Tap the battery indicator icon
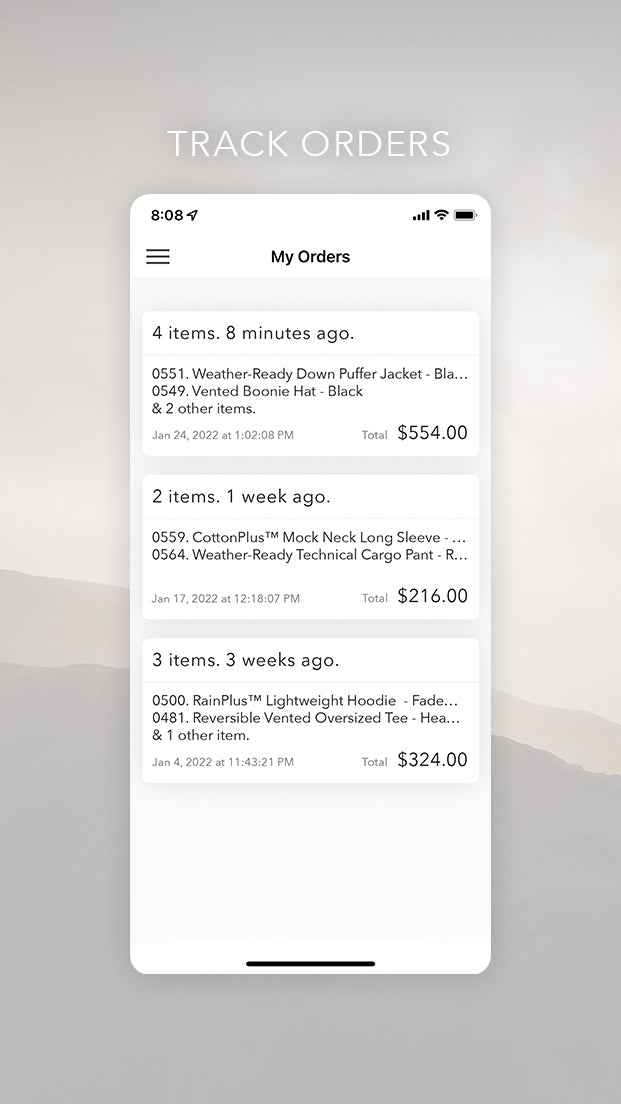Image resolution: width=621 pixels, height=1104 pixels. [x=465, y=215]
